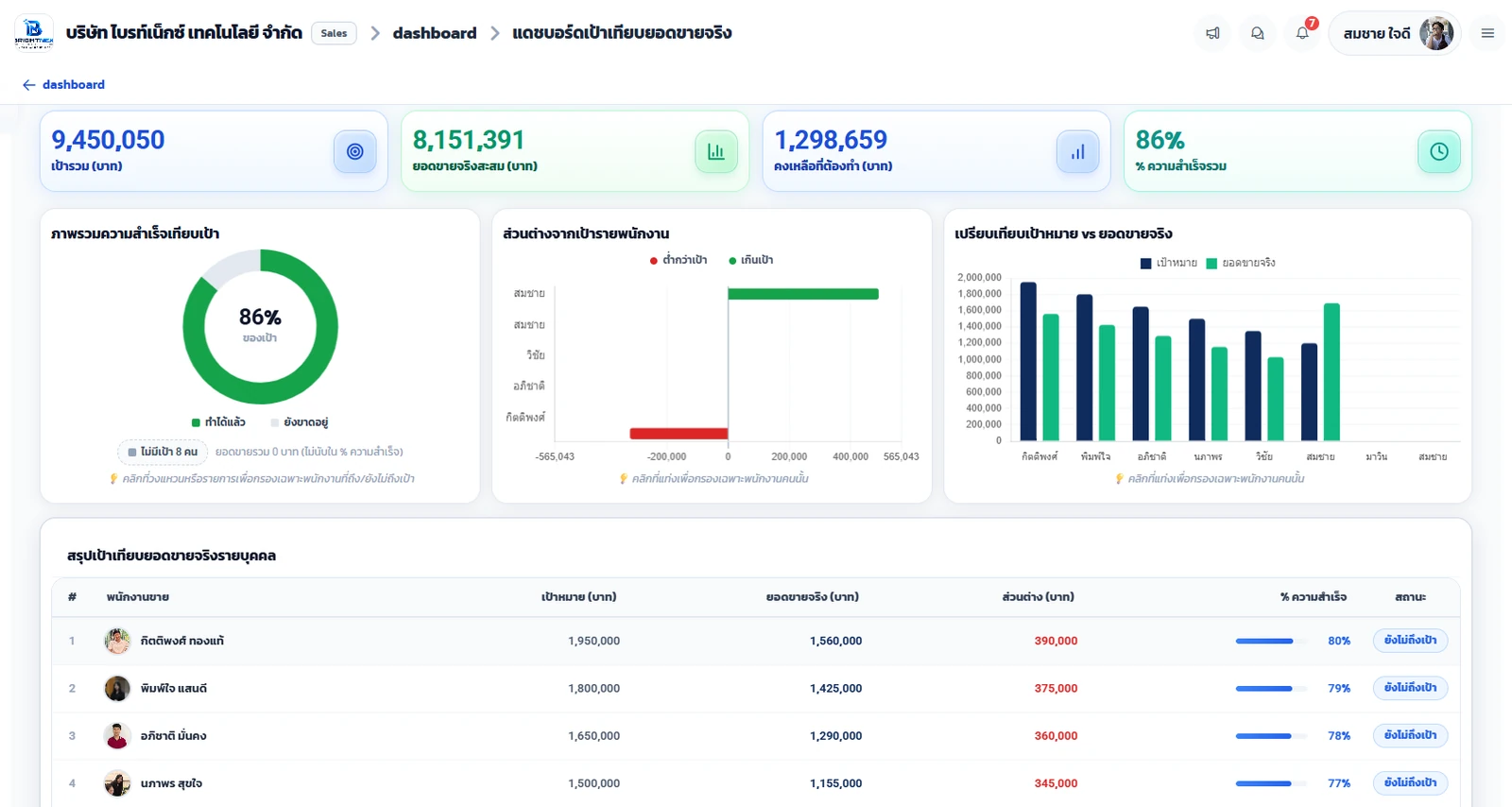1512x807 pixels.
Task: Click the พนักงานขาย column header
Action: [138, 597]
